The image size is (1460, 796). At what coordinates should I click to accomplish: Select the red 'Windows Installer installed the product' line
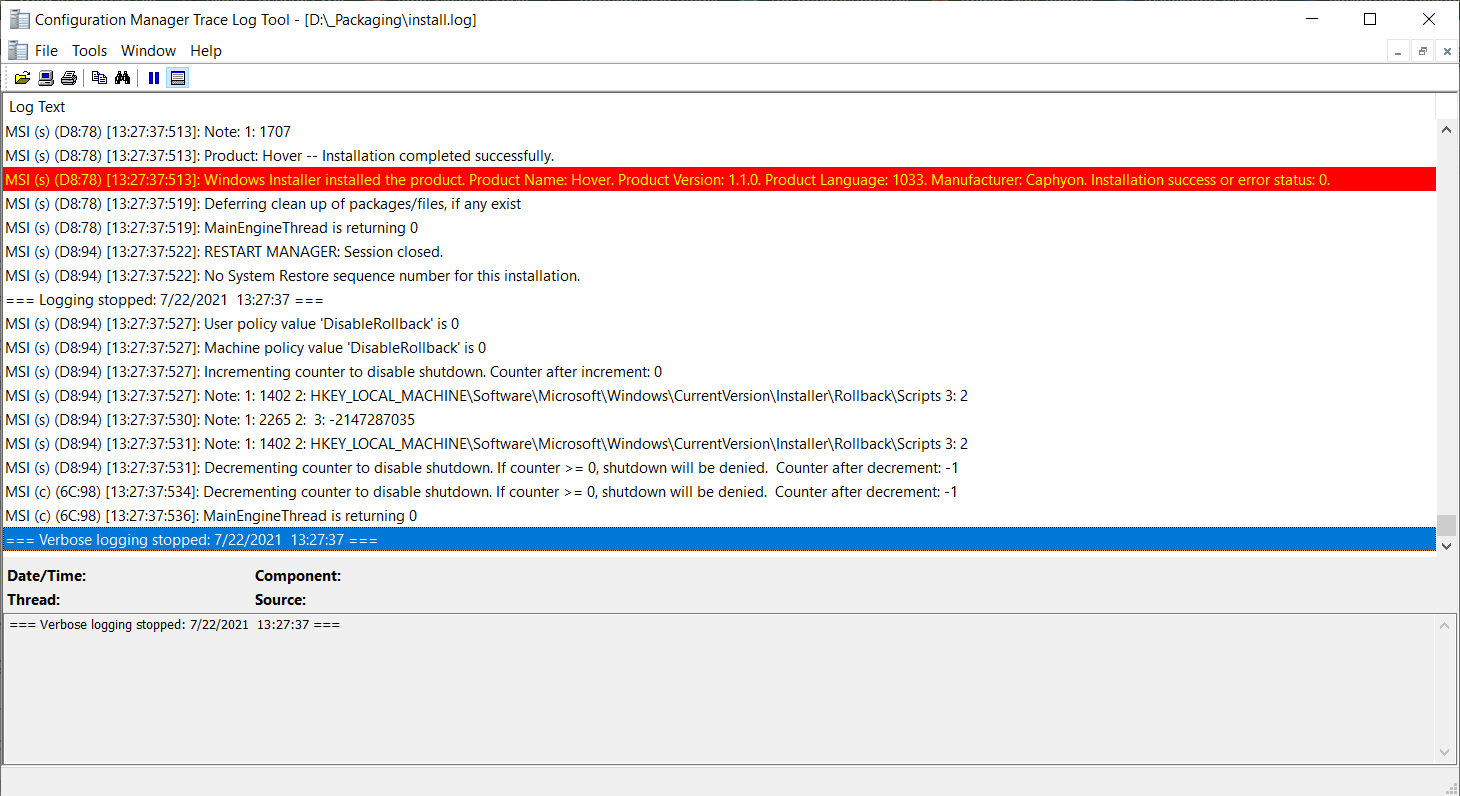719,180
